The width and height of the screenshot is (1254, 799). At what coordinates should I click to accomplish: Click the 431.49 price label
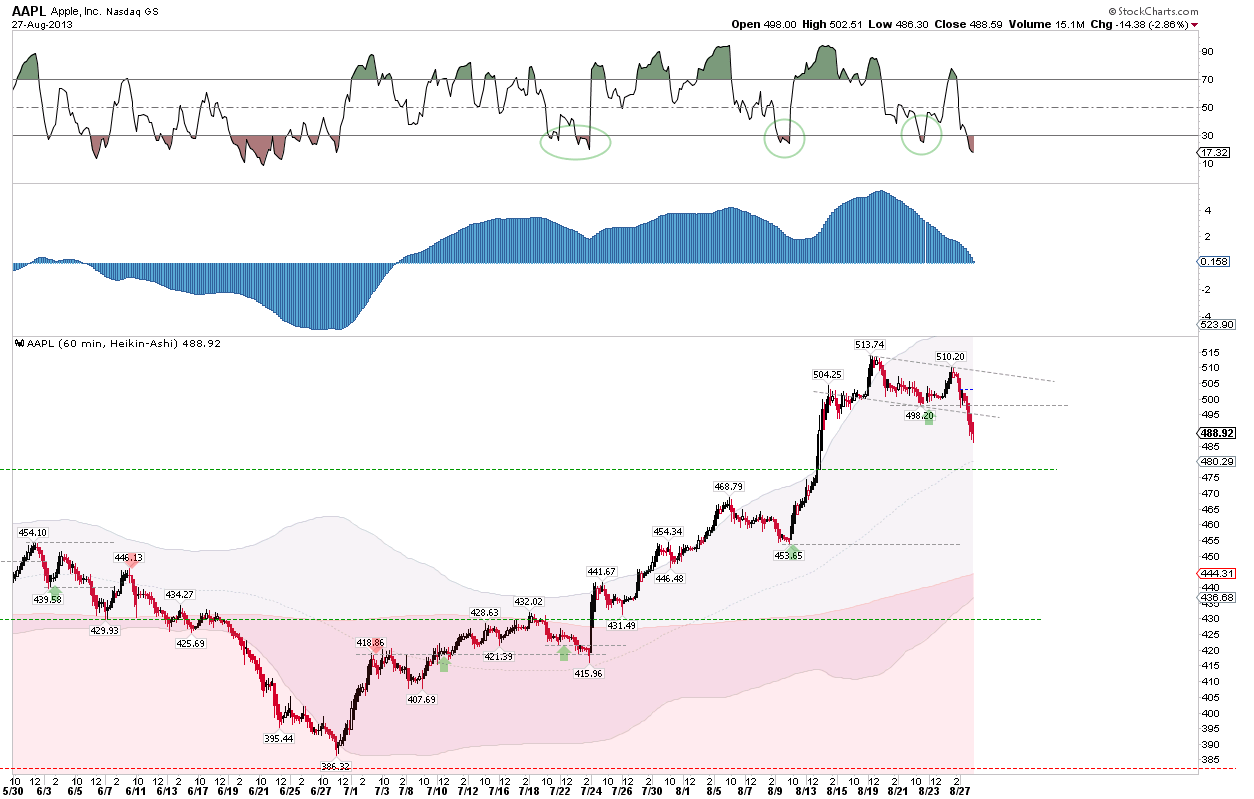coord(622,625)
